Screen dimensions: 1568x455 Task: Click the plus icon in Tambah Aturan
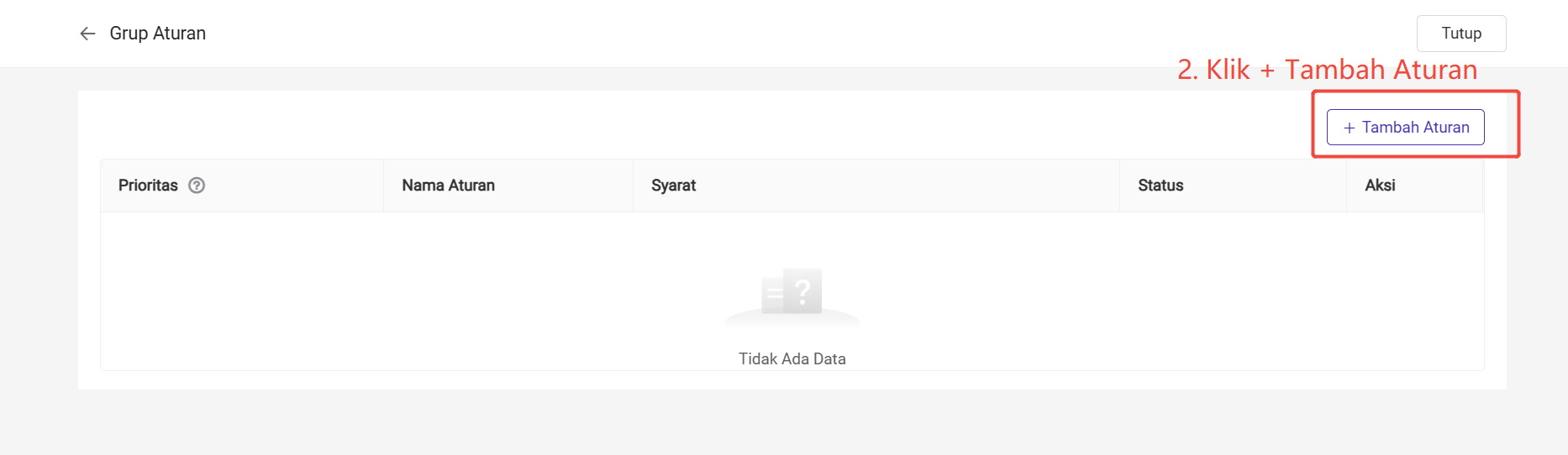pos(1350,128)
